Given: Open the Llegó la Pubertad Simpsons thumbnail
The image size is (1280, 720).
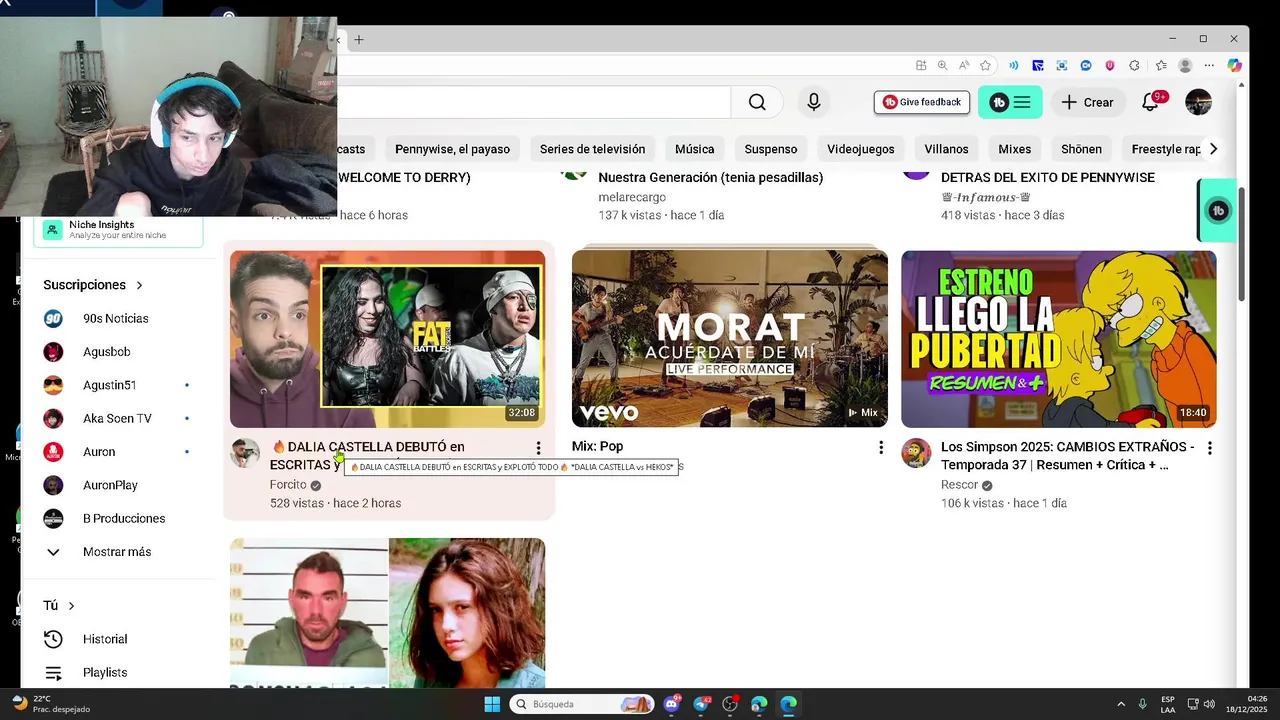Looking at the screenshot, I should [x=1059, y=339].
